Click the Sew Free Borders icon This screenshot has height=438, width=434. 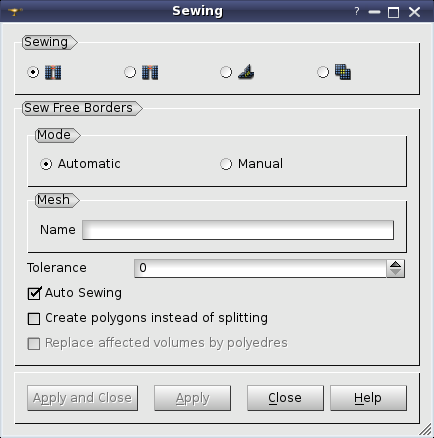pyautogui.click(x=53, y=72)
